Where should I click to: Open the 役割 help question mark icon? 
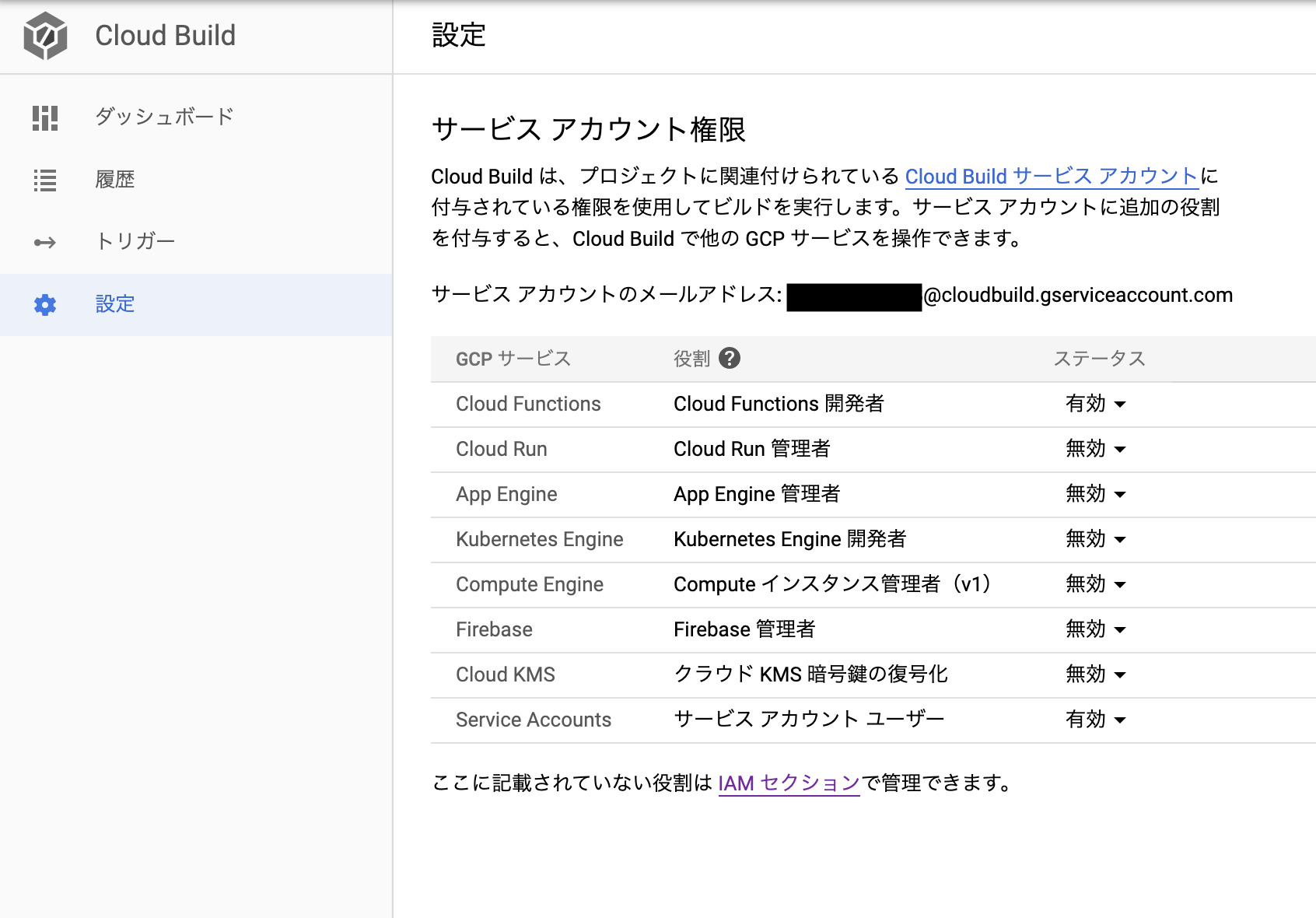coord(730,358)
